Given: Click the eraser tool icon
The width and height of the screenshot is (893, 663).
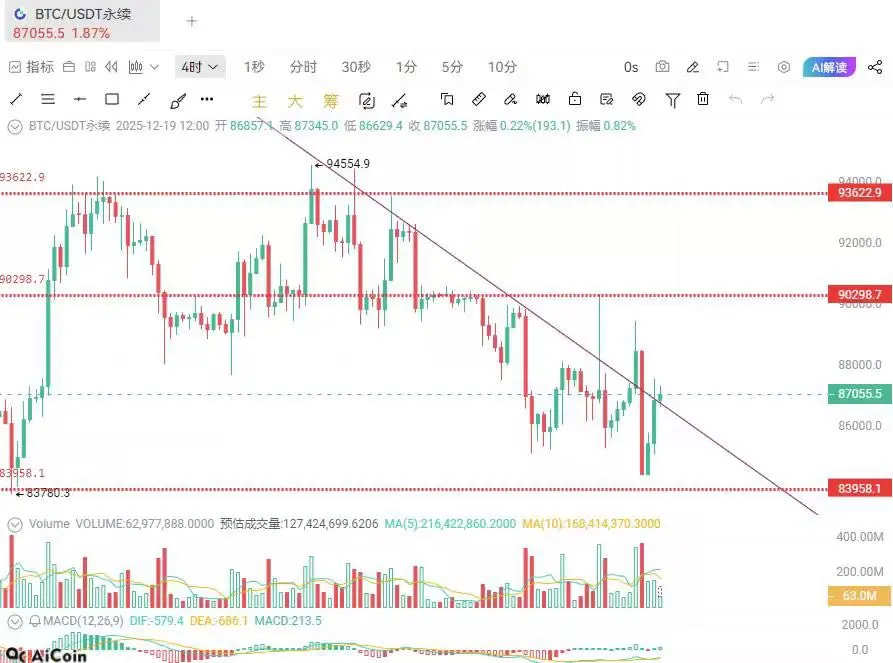Looking at the screenshot, I should tap(510, 100).
